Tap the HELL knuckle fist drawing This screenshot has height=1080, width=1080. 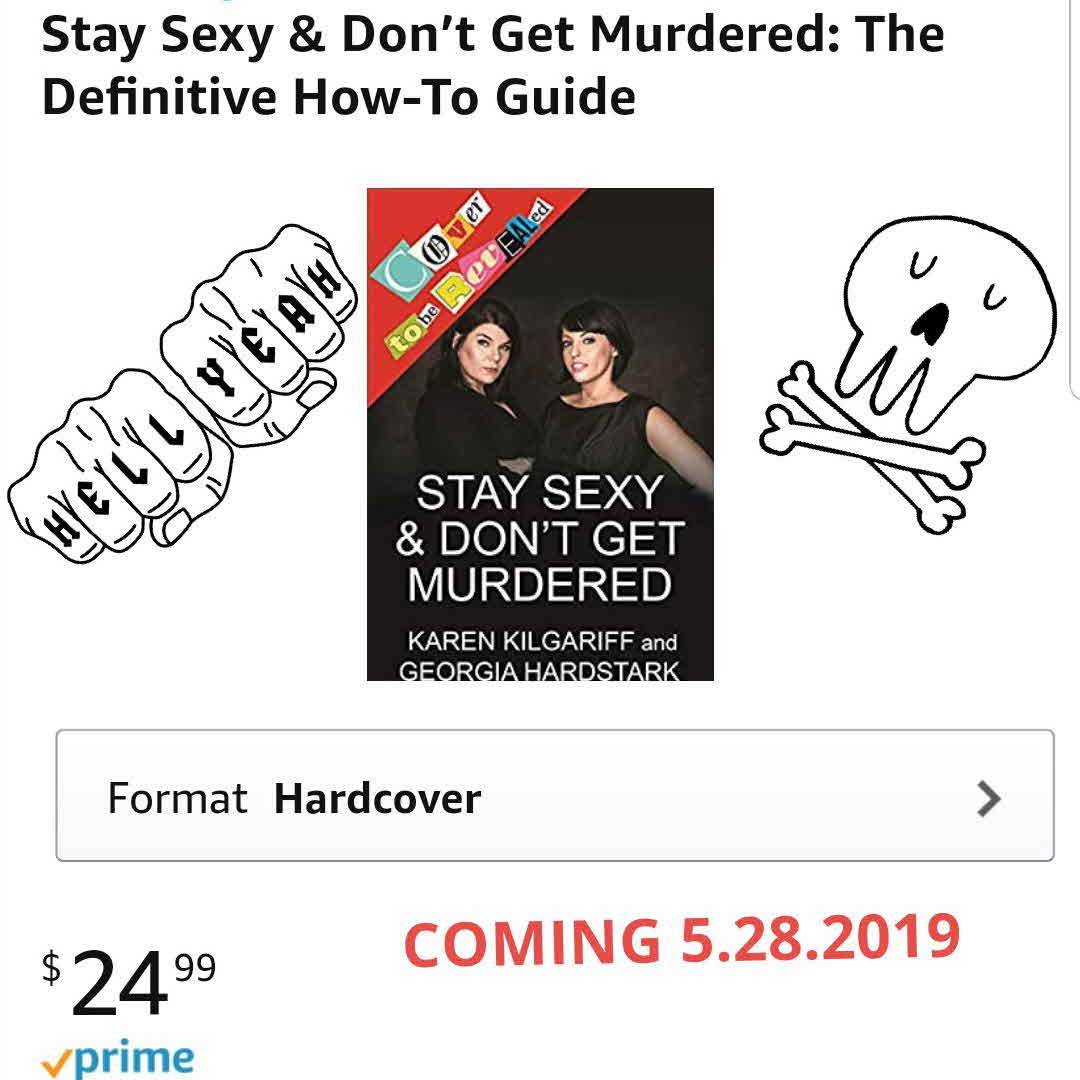[x=121, y=468]
